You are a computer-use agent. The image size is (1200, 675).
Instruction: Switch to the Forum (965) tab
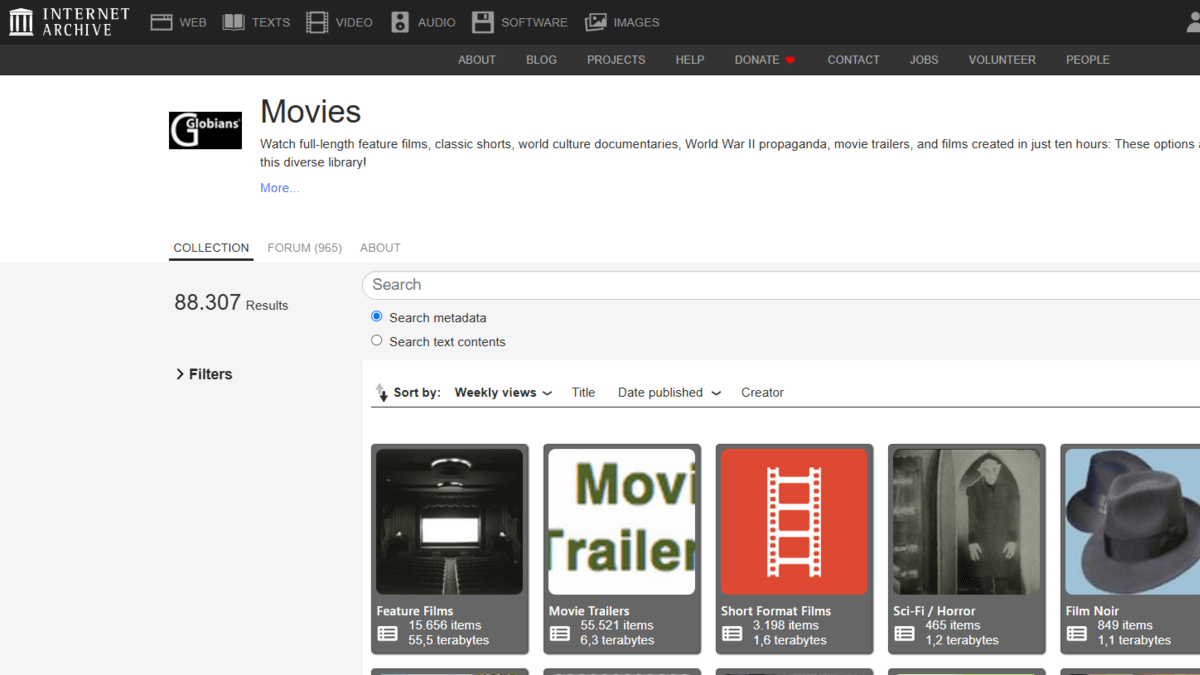click(x=304, y=248)
